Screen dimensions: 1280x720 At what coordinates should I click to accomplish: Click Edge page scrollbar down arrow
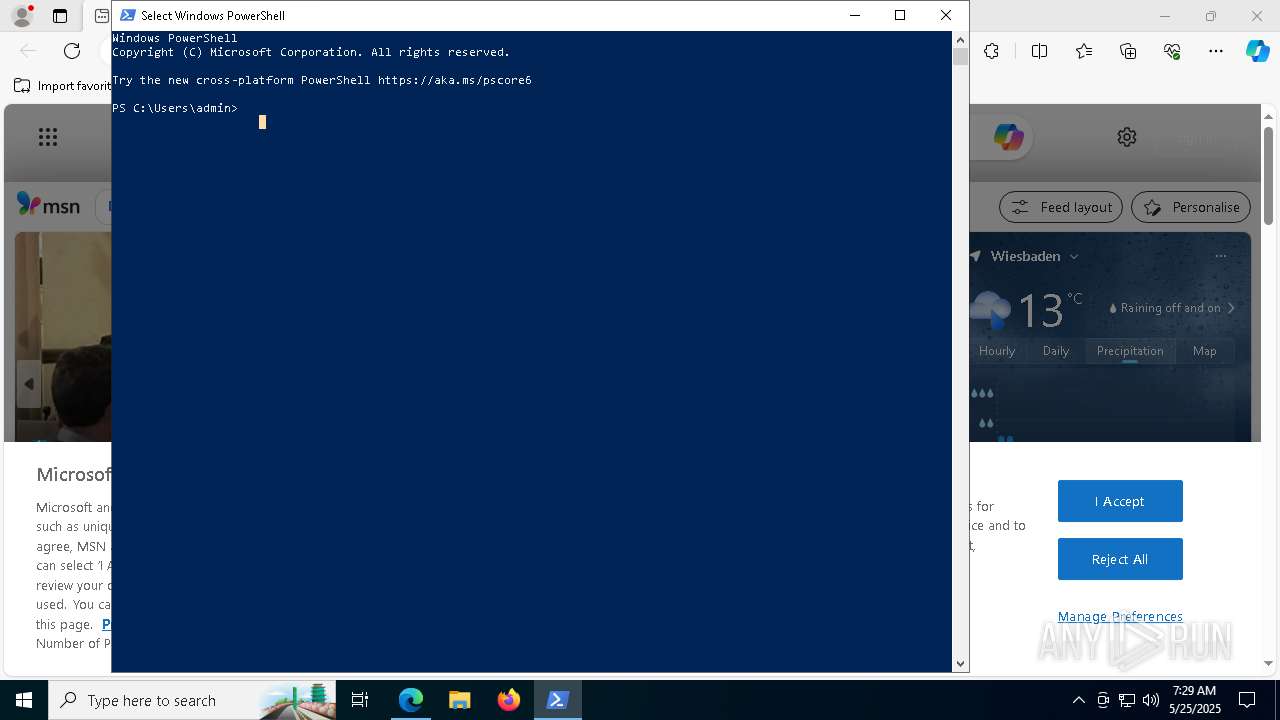(1268, 663)
